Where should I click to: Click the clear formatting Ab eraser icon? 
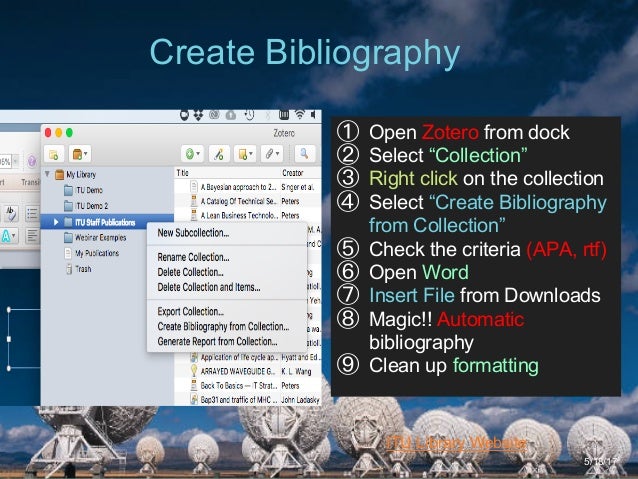tap(11, 213)
